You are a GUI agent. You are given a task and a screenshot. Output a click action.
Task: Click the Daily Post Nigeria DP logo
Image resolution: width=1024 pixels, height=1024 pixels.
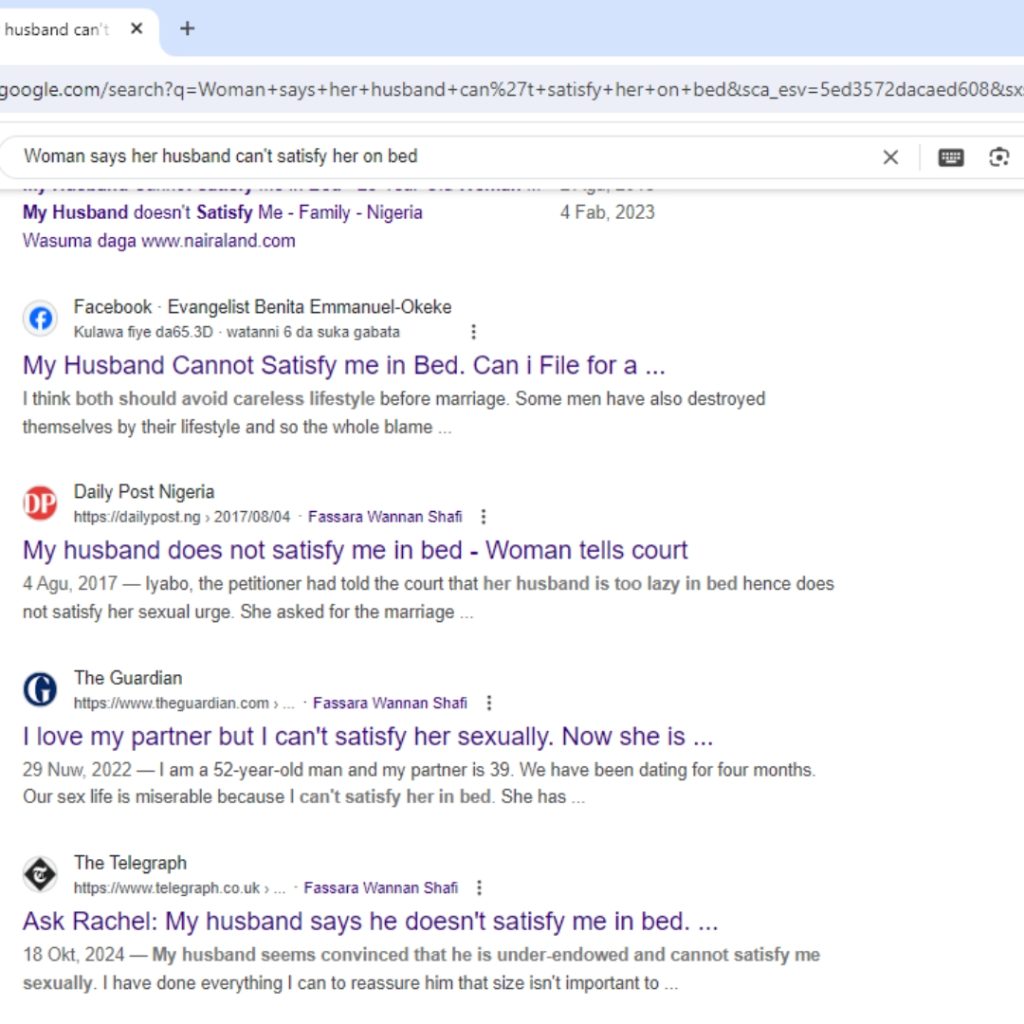point(40,504)
